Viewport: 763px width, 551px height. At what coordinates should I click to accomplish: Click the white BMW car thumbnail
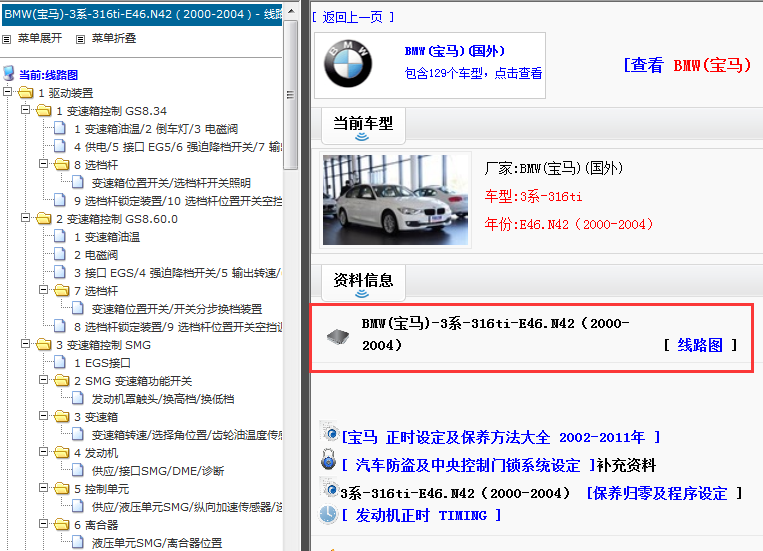point(395,200)
